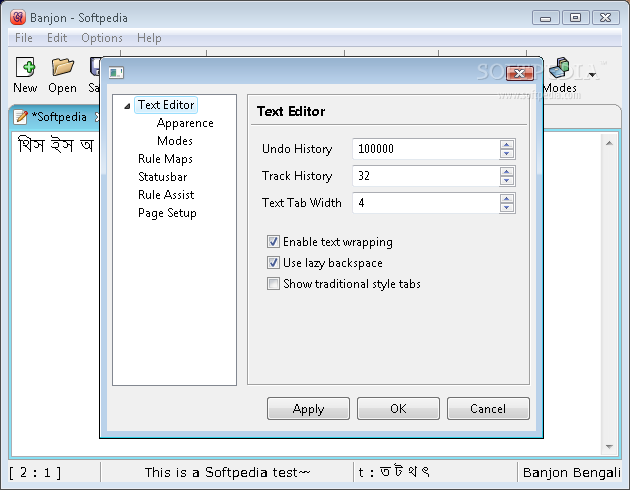This screenshot has height=490, width=630.
Task: Minimize the Banjon main window
Action: click(x=545, y=18)
